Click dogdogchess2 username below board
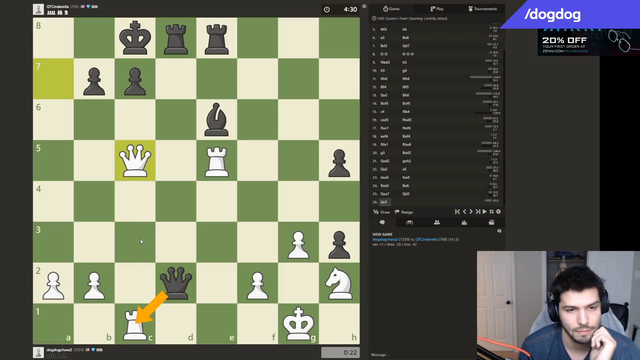The height and width of the screenshot is (360, 640). coord(59,350)
